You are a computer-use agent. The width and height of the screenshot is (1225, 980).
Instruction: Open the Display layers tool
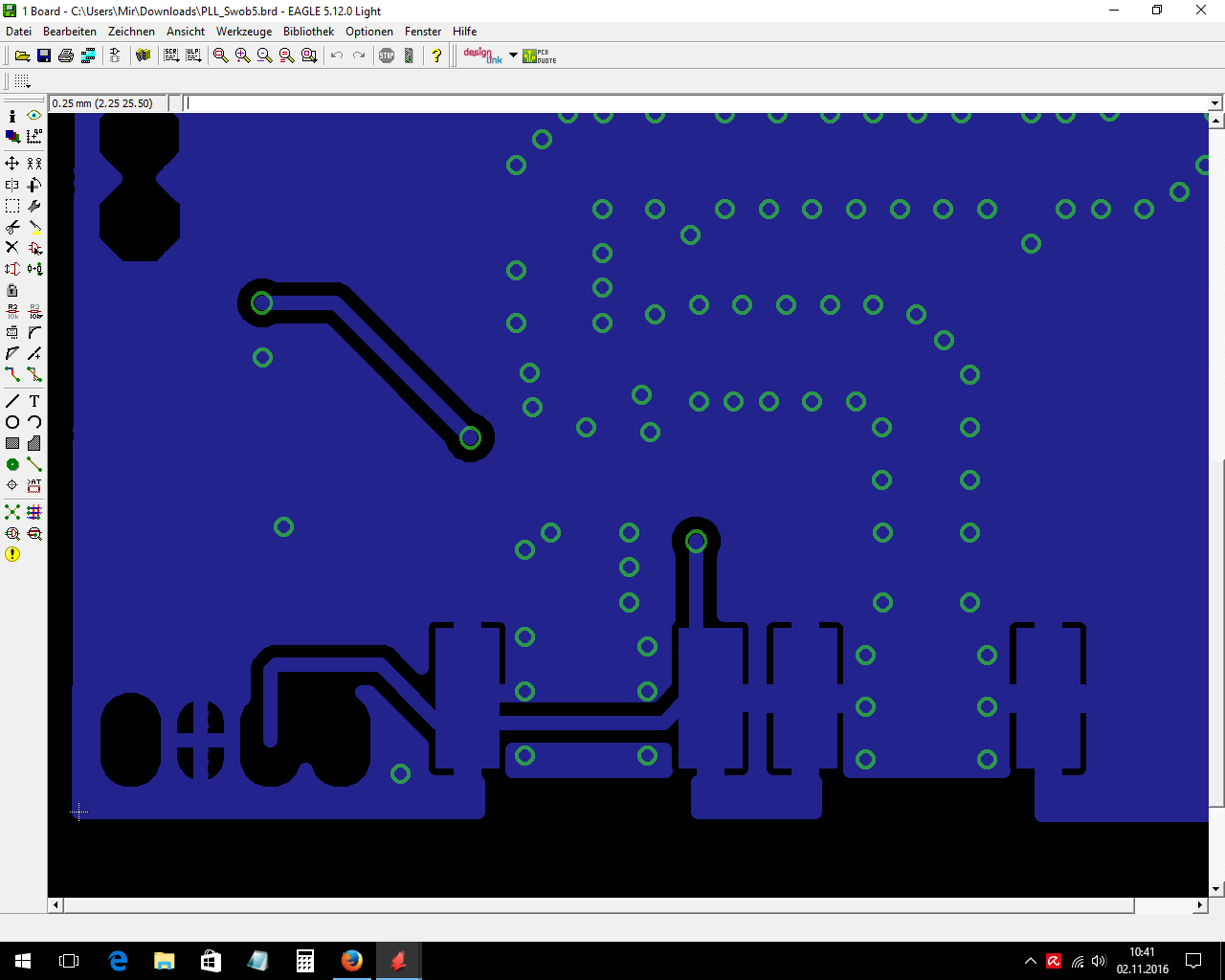coord(12,136)
